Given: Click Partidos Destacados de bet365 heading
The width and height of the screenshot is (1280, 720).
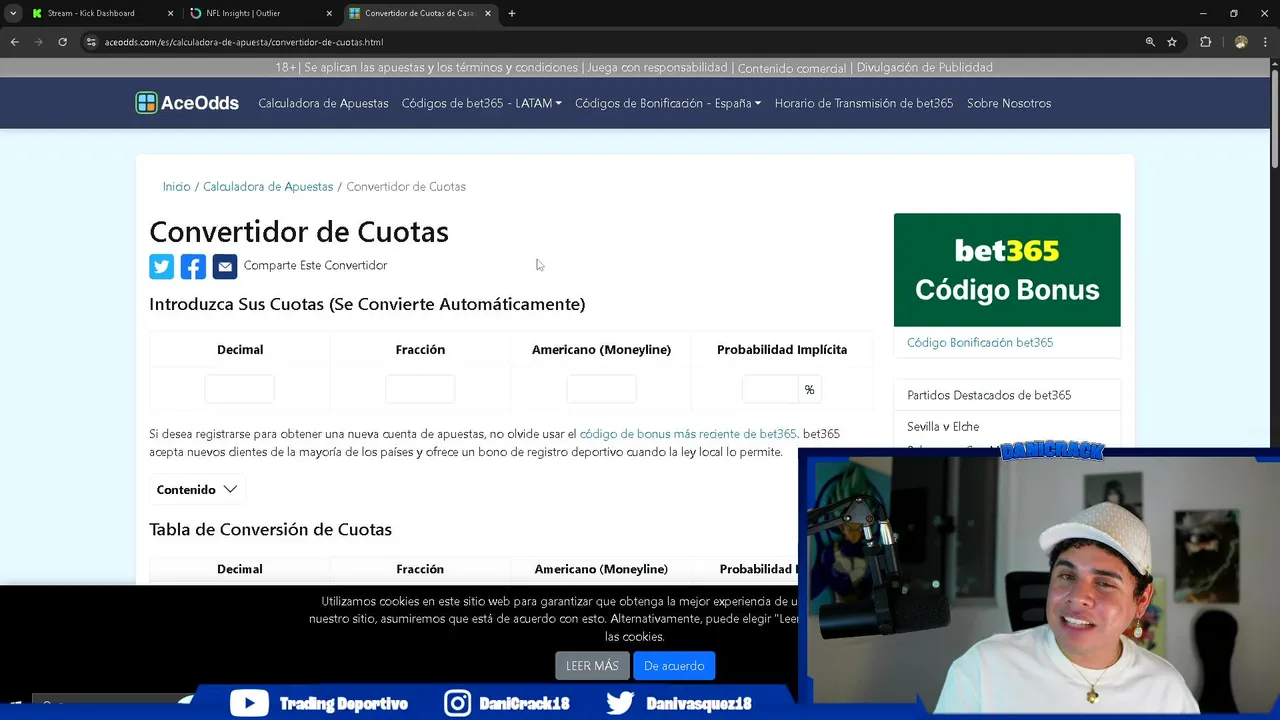Looking at the screenshot, I should [x=989, y=395].
